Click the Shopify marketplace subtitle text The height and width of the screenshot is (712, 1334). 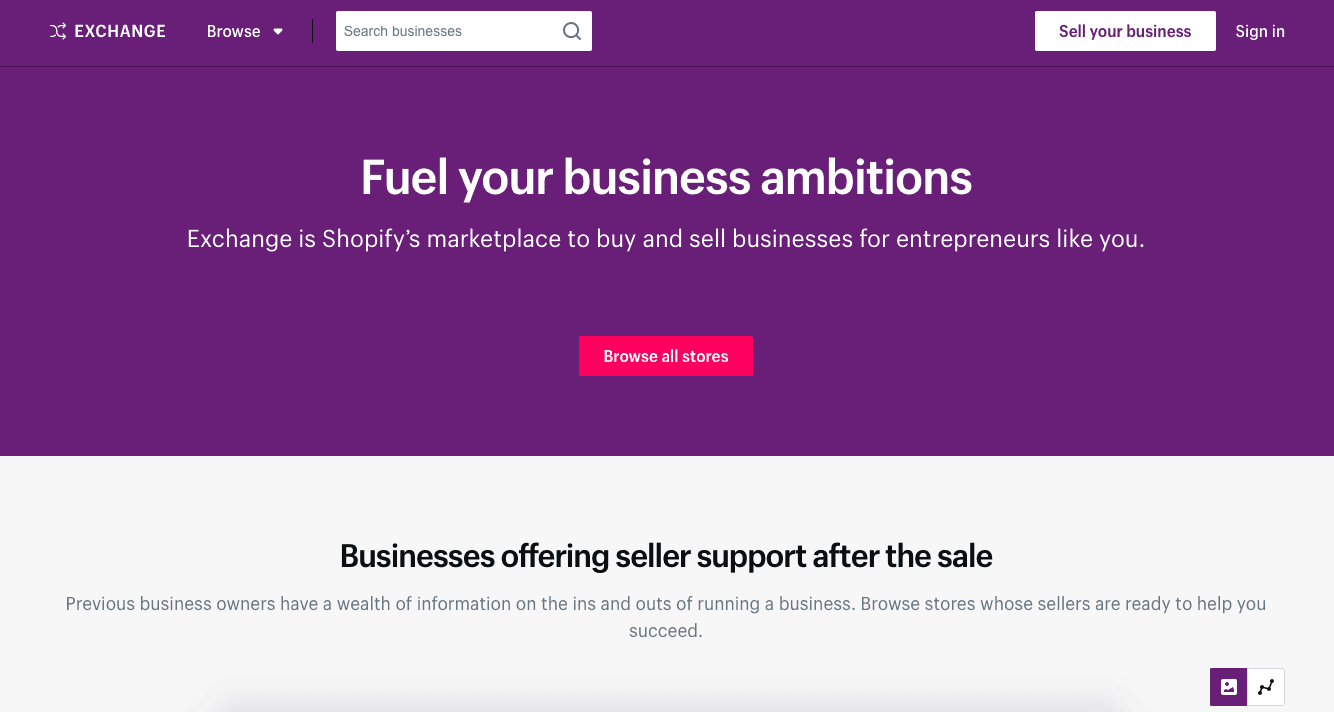tap(666, 240)
